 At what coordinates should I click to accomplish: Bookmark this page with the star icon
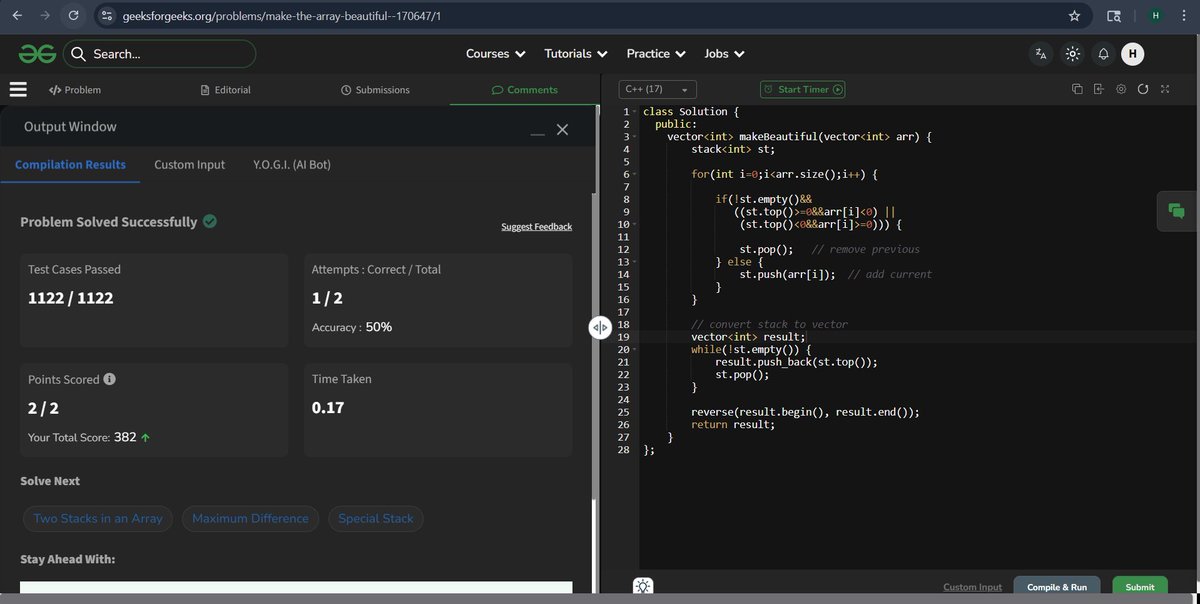(x=1074, y=16)
